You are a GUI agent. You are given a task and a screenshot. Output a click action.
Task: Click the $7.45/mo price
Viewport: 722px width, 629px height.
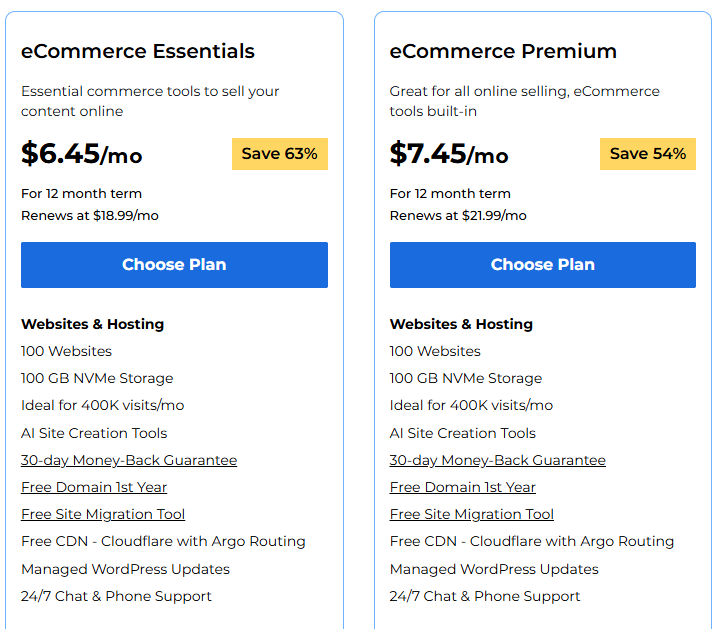pyautogui.click(x=449, y=154)
